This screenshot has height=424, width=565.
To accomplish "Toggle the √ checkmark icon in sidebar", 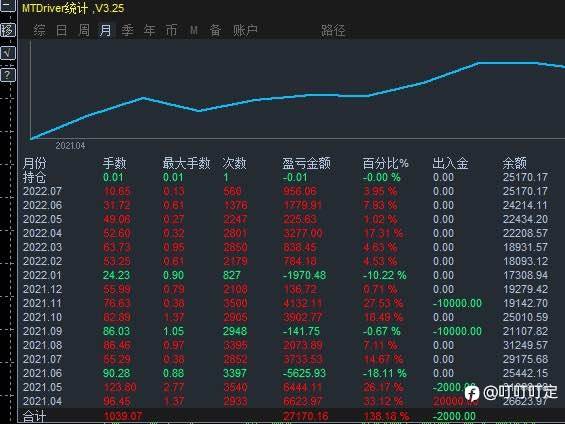I will coord(8,53).
